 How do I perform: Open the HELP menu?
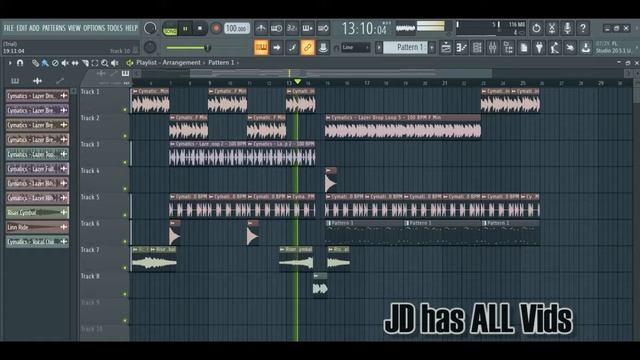point(131,28)
